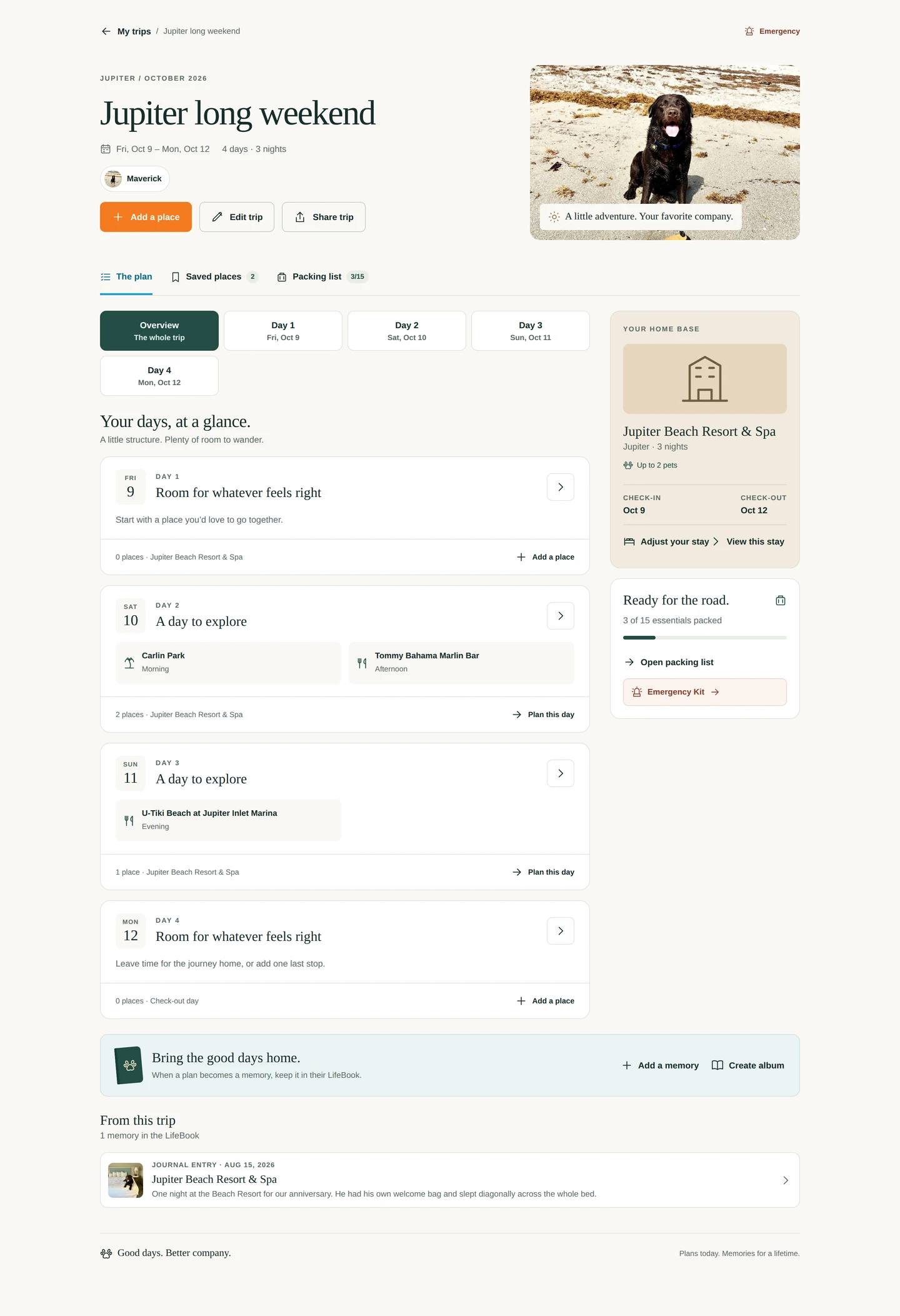Click Open packing list link
The height and width of the screenshot is (1316, 900).
[669, 662]
